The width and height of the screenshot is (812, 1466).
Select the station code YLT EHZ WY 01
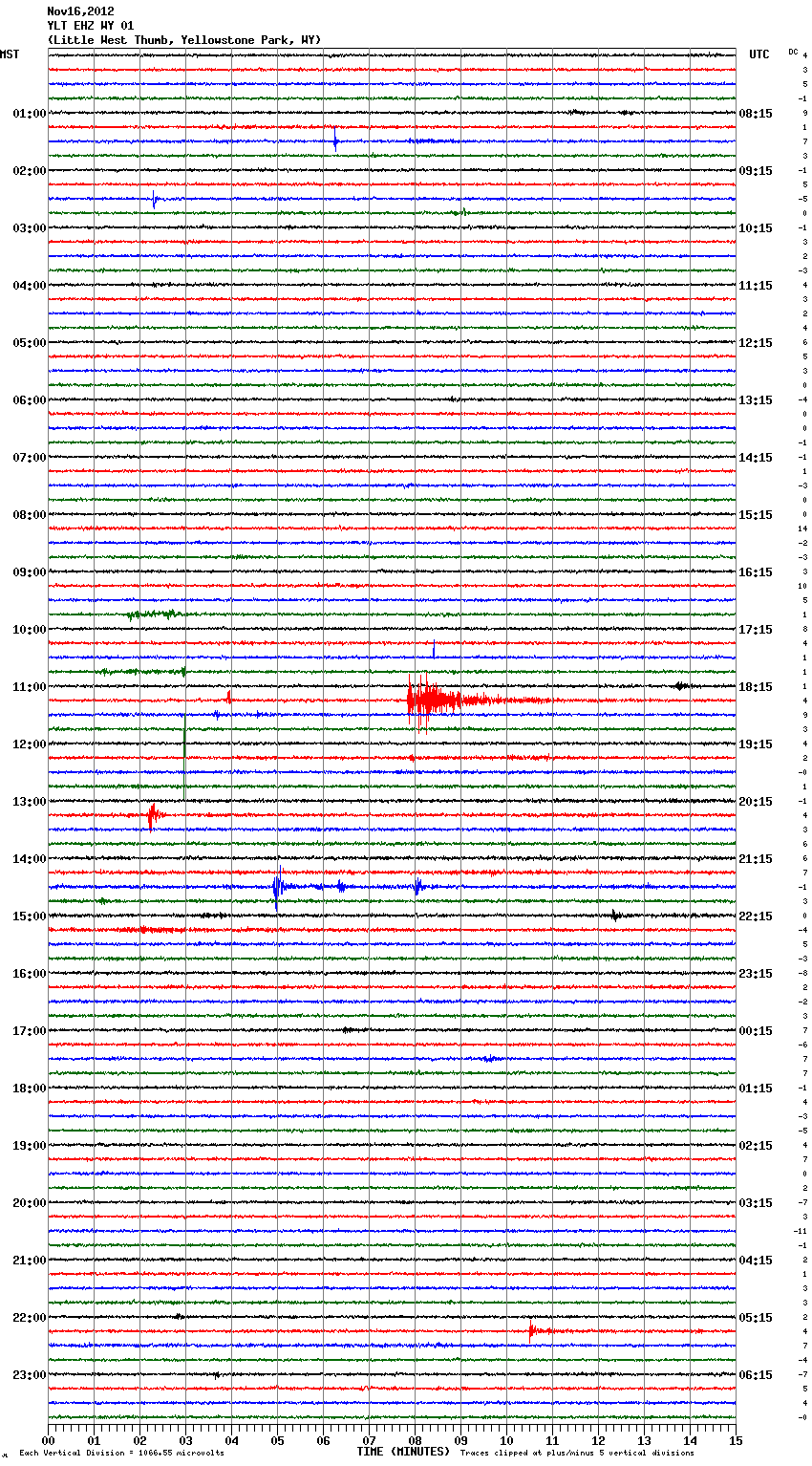(x=91, y=26)
